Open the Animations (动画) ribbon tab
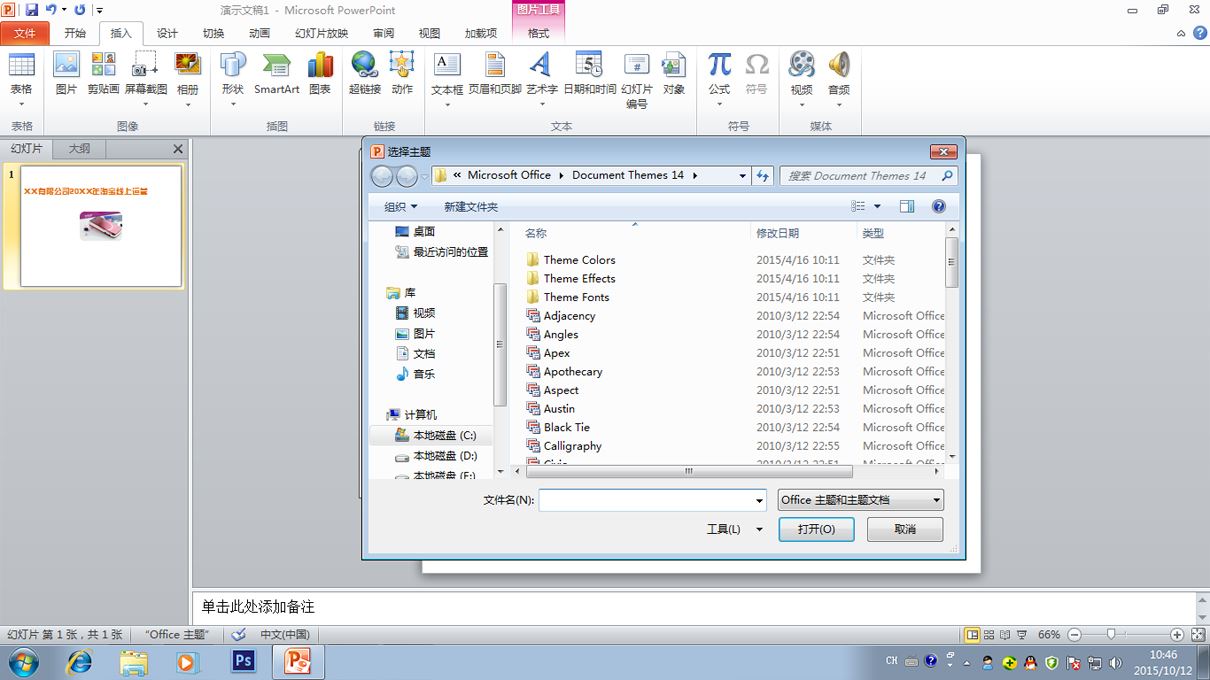The width and height of the screenshot is (1210, 680). [259, 33]
